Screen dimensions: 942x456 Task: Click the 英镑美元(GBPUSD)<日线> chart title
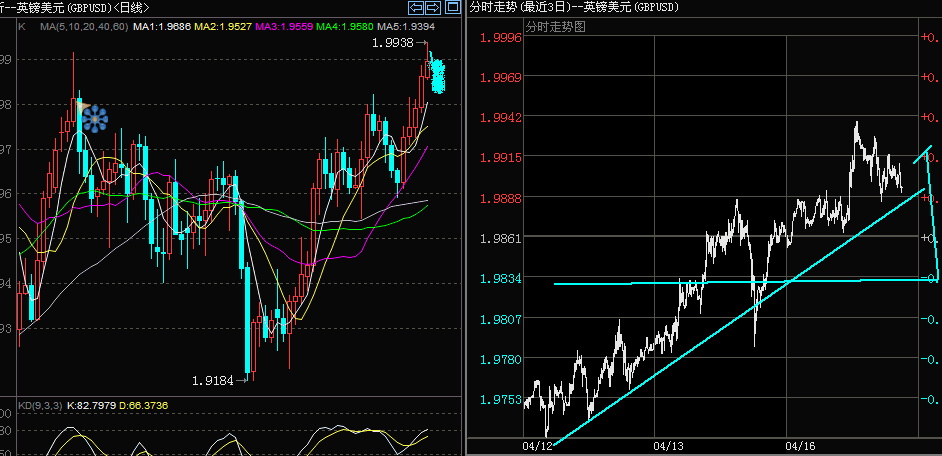85,7
